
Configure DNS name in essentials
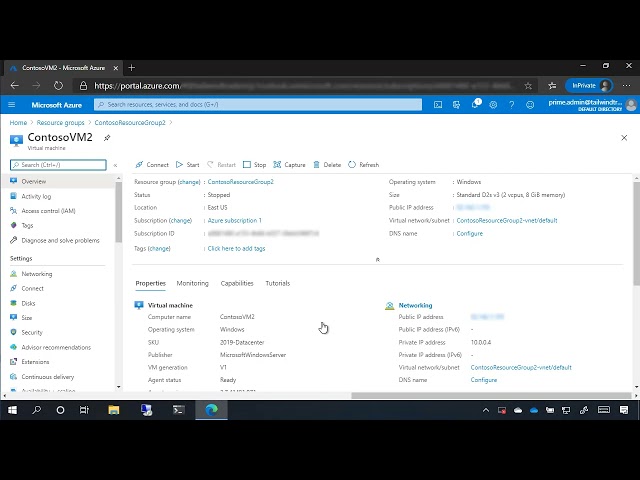(469, 233)
